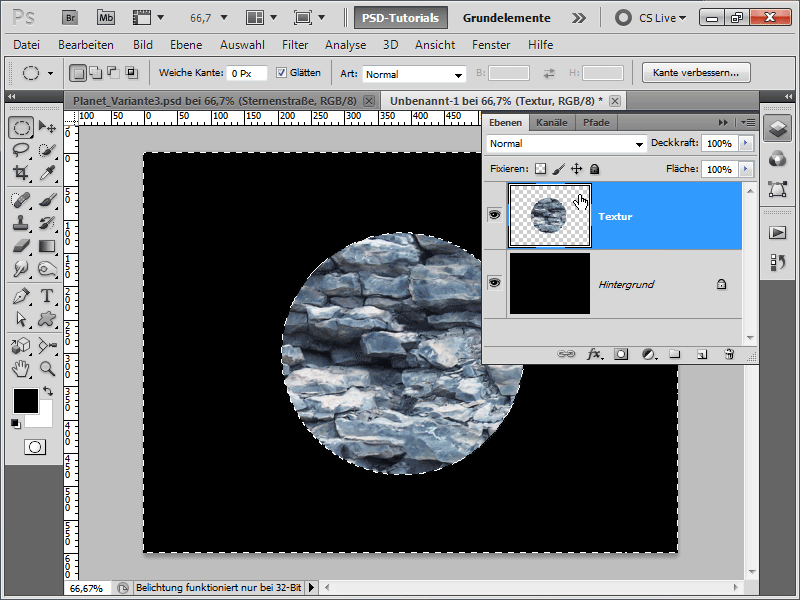
Task: Select the Zoom tool
Action: 47,368
